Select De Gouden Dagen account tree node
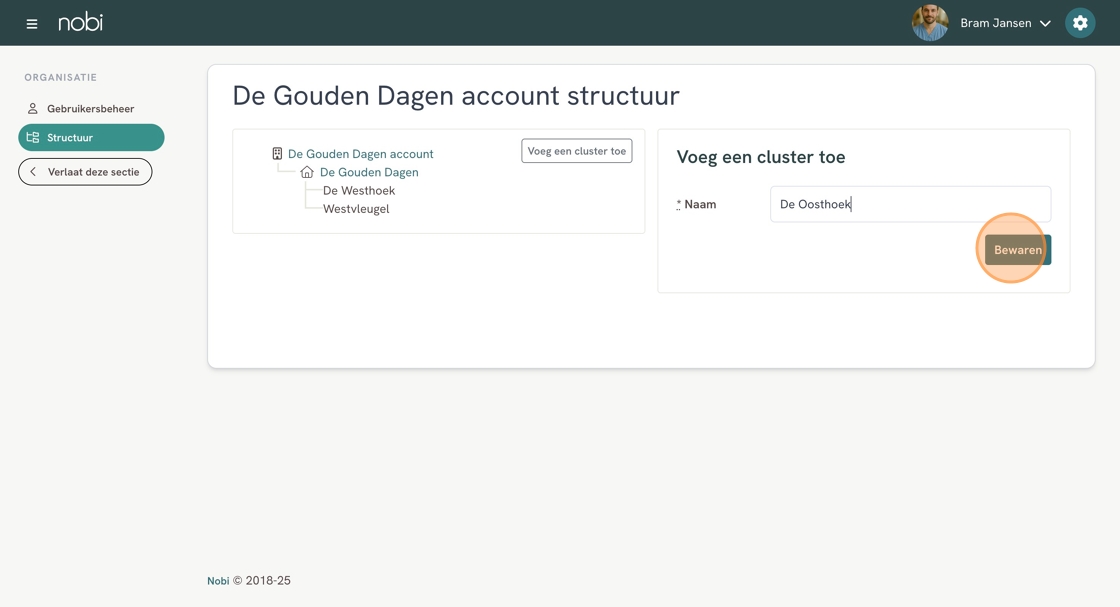The image size is (1120, 607). click(x=361, y=154)
